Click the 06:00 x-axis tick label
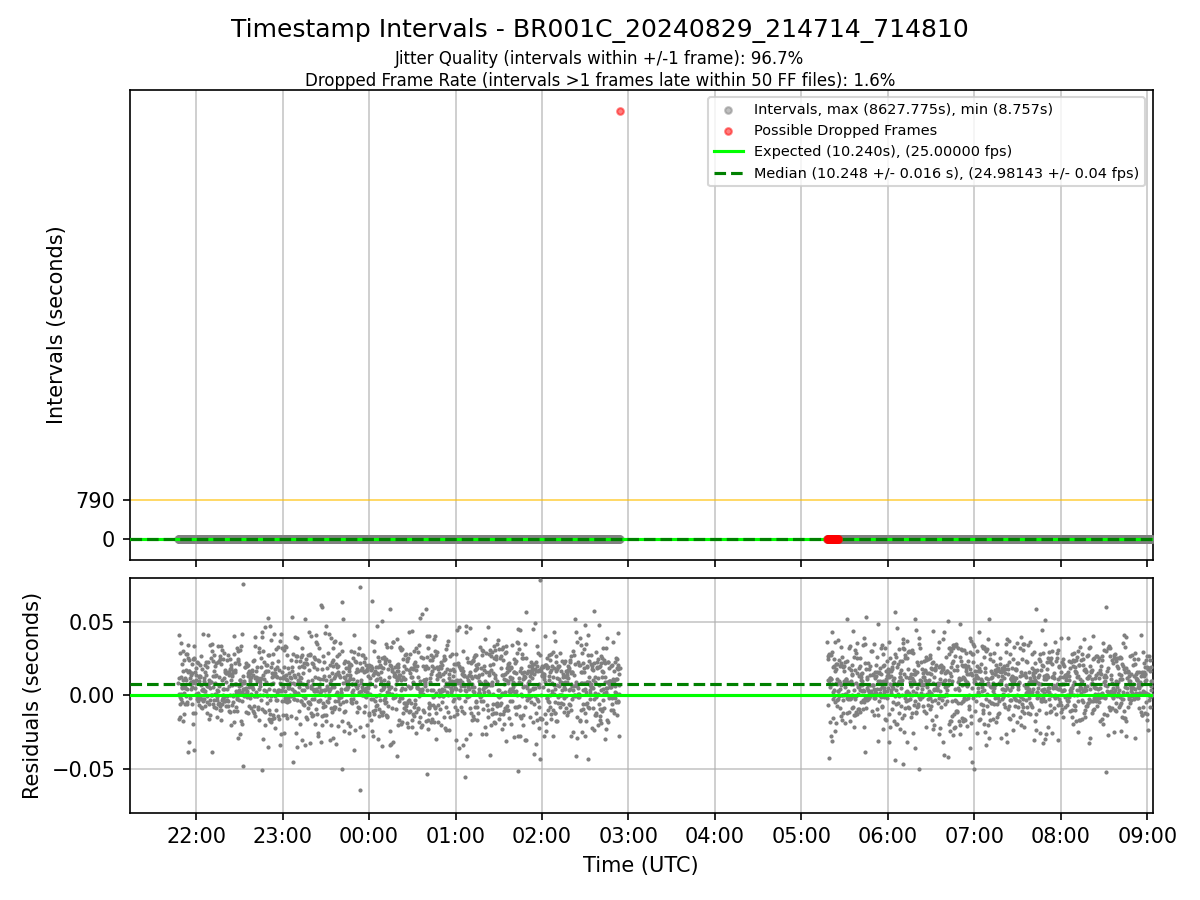Screen dimensions: 1200x900 coord(887,835)
